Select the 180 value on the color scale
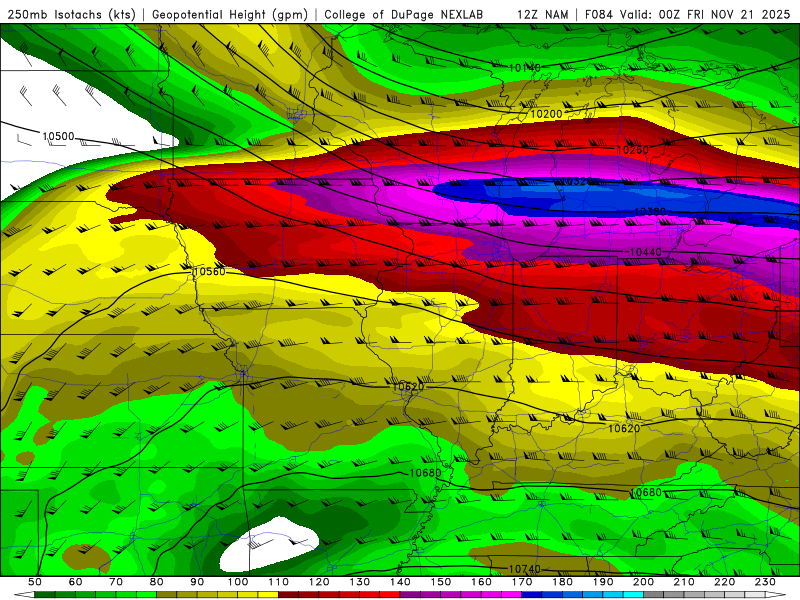800x600 pixels. pos(562,582)
